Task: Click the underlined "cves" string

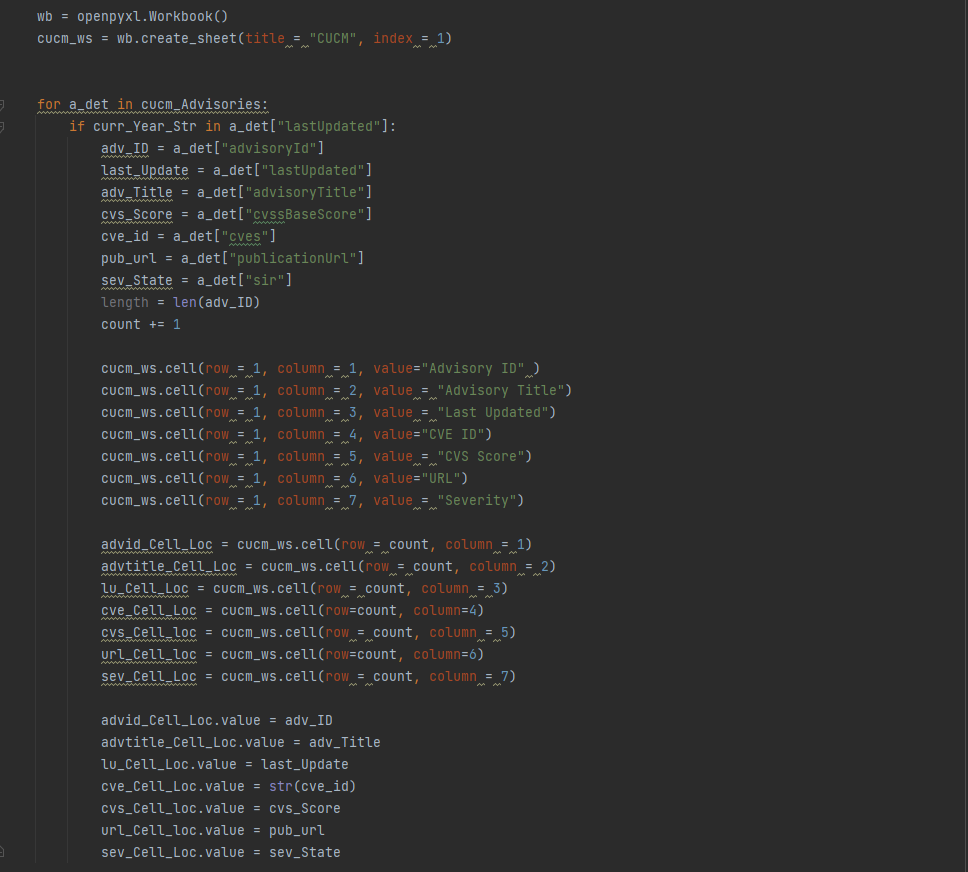Action: pos(246,236)
